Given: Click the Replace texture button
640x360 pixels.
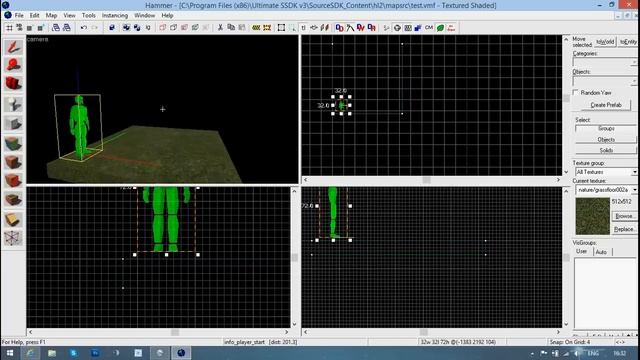Looking at the screenshot, I should coord(624,229).
